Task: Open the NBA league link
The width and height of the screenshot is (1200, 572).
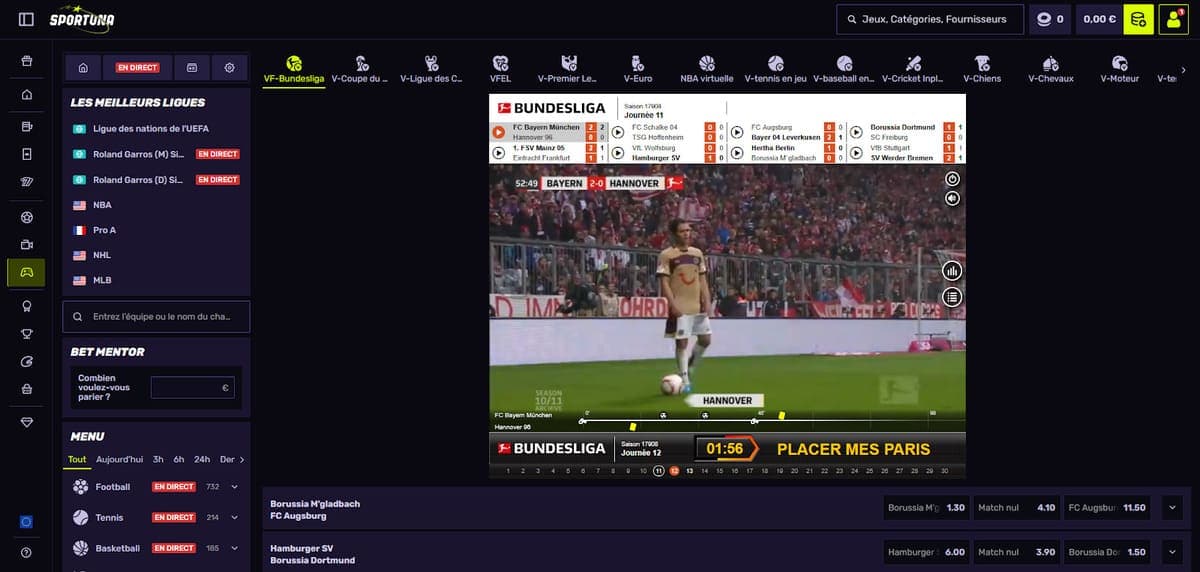Action: tap(102, 205)
